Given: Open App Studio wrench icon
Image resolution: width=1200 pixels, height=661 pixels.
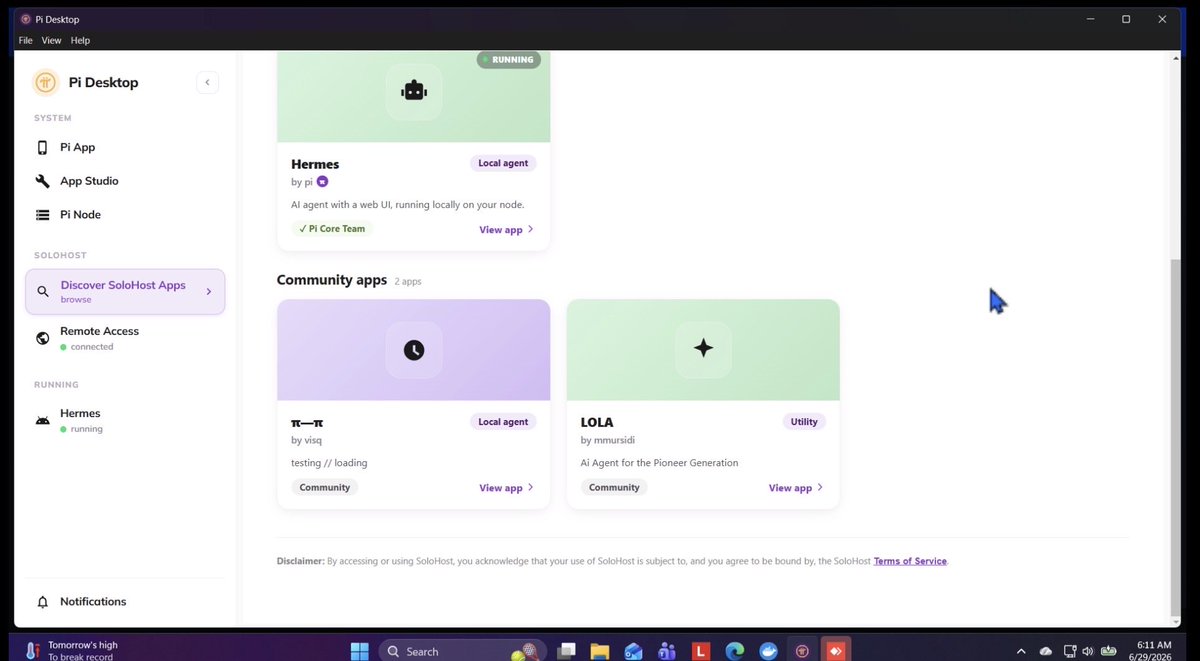Looking at the screenshot, I should point(42,181).
